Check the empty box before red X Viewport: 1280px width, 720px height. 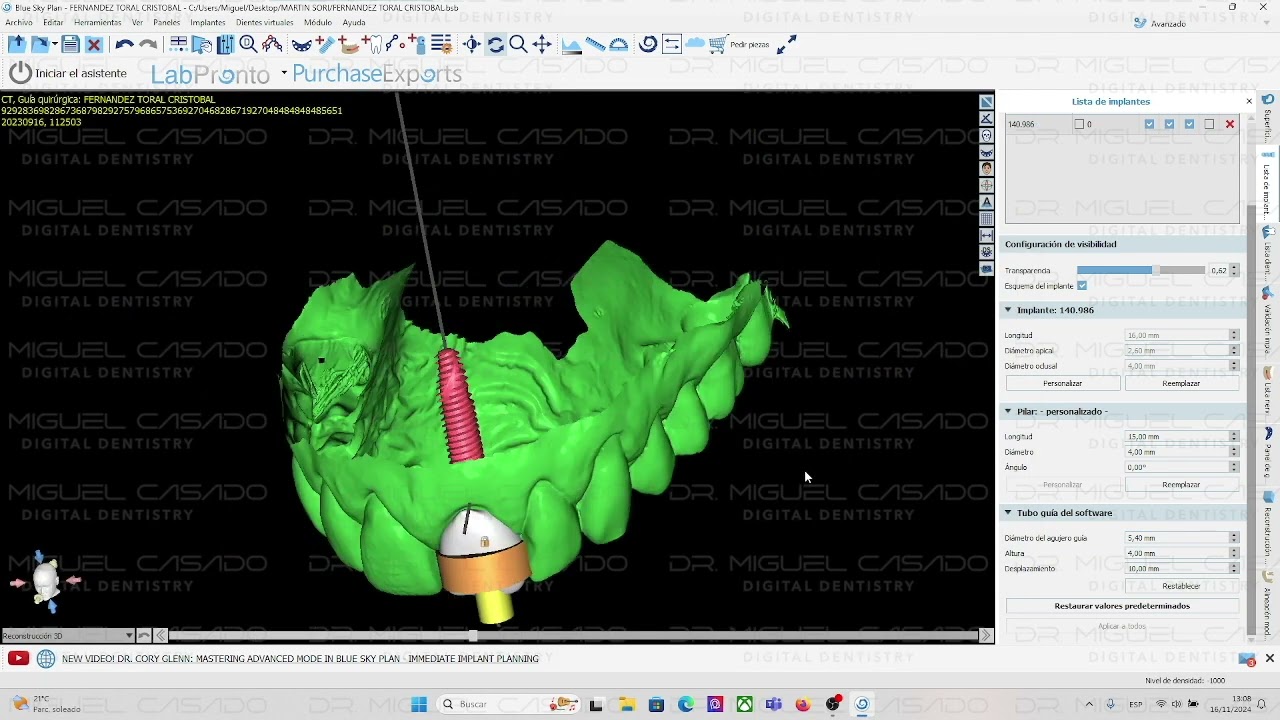pos(1209,124)
